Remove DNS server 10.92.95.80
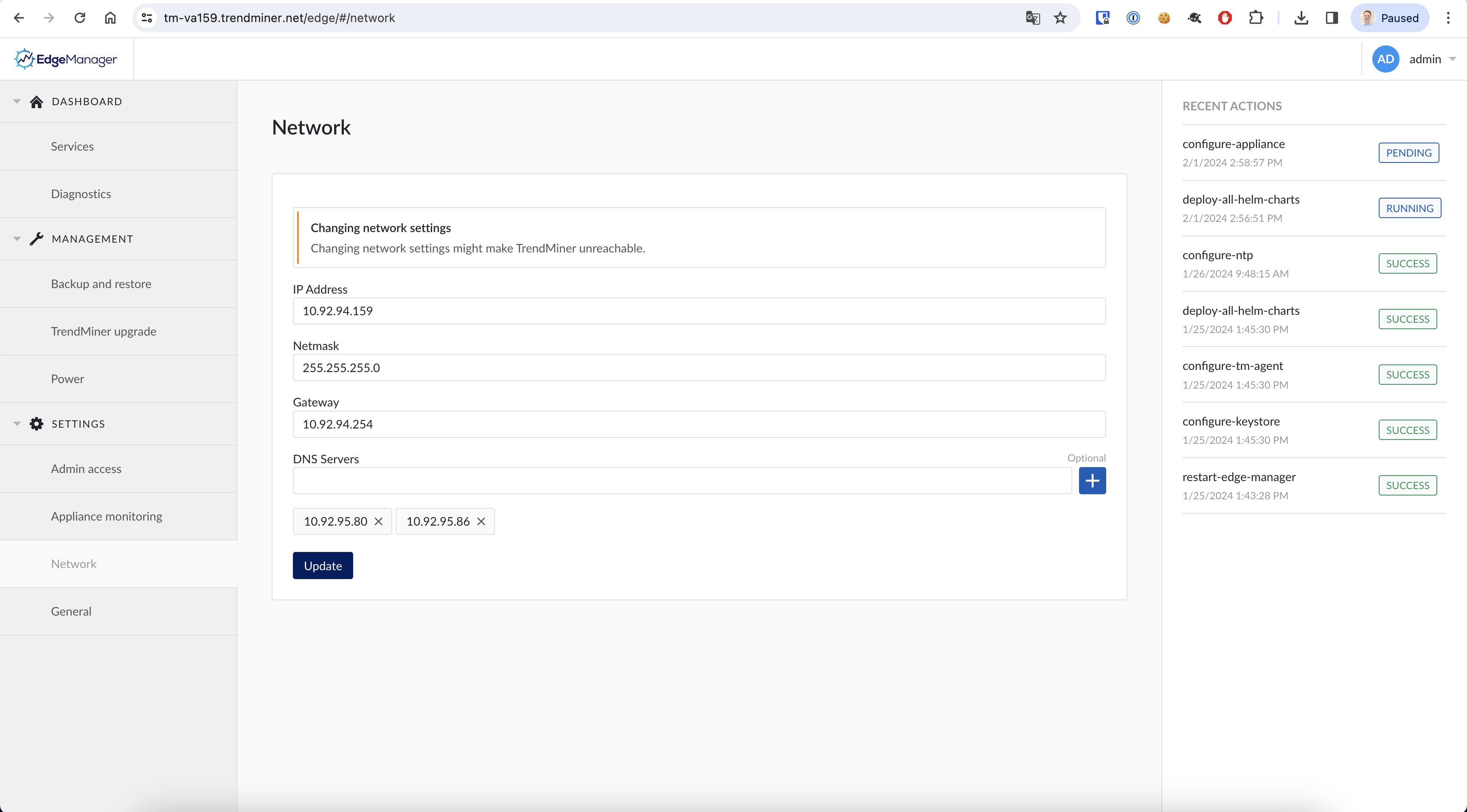 pyautogui.click(x=379, y=521)
